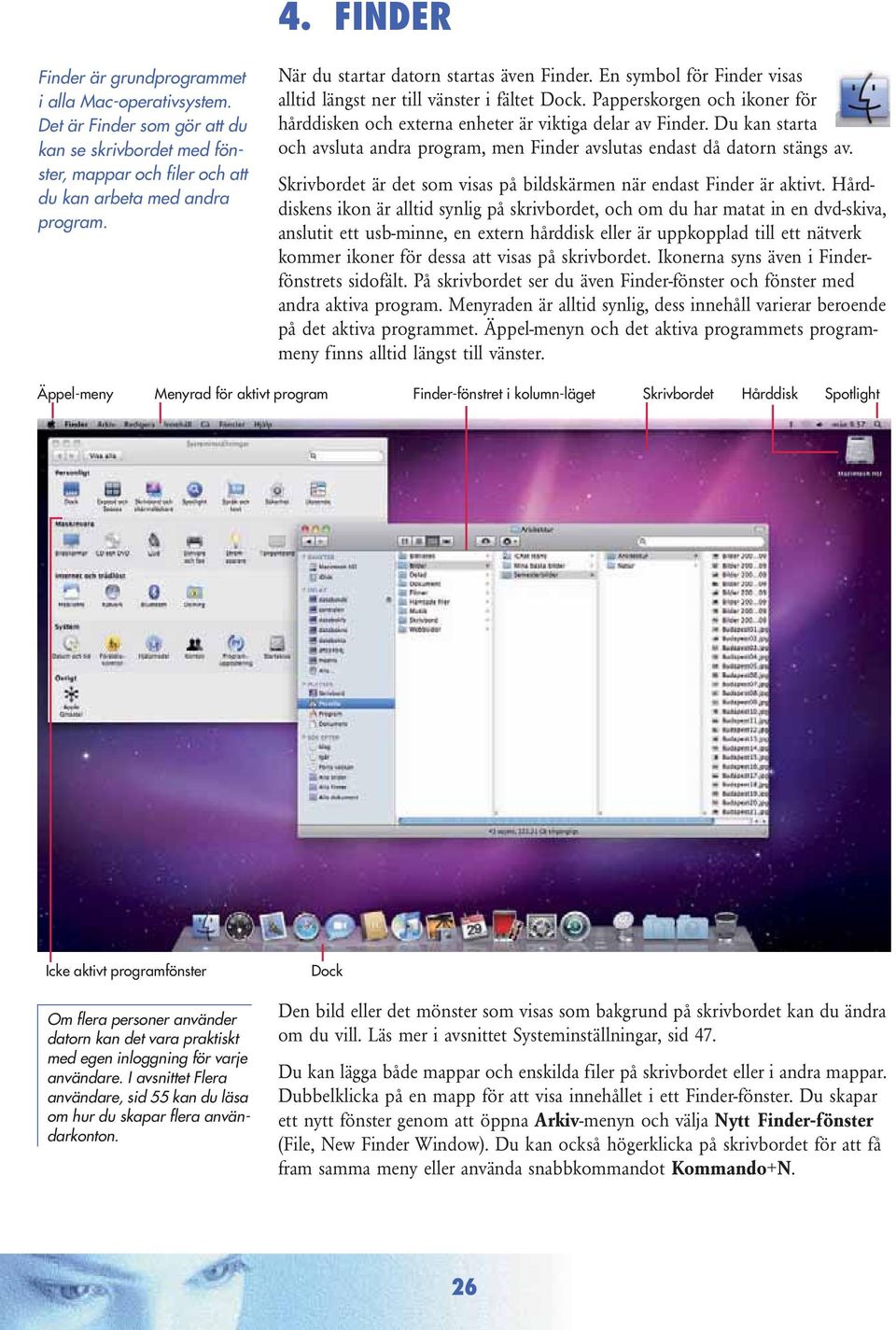Switch Finder window to Cover Flow view
Image resolution: width=896 pixels, height=1330 pixels.
[446, 541]
